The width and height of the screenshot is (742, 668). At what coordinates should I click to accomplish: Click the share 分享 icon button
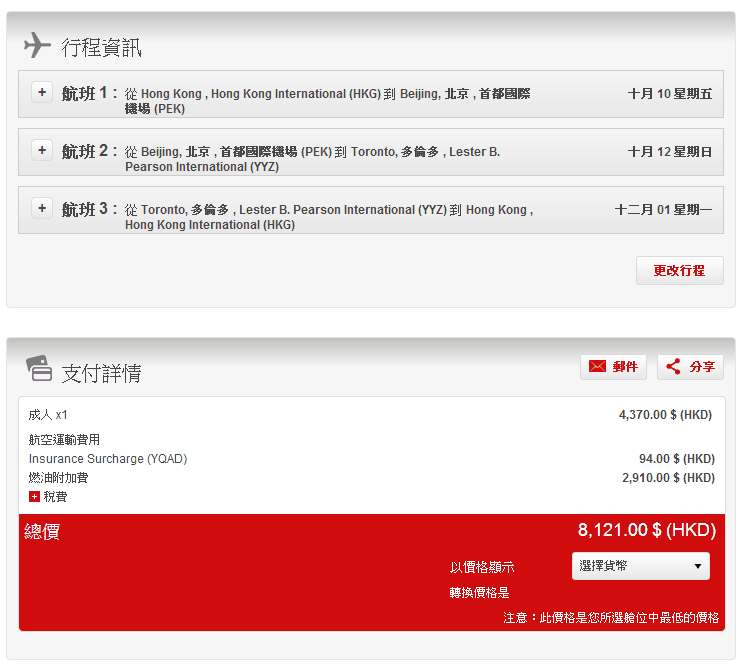click(690, 367)
